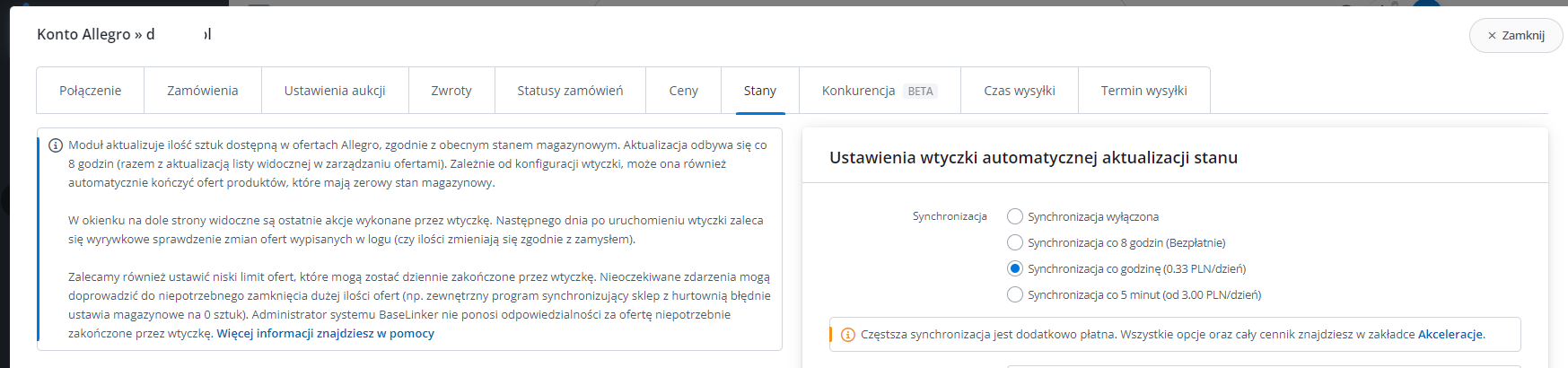Enable 'Synchronizacja co 5 minut' radio option
The height and width of the screenshot is (368, 1568).
point(1015,294)
